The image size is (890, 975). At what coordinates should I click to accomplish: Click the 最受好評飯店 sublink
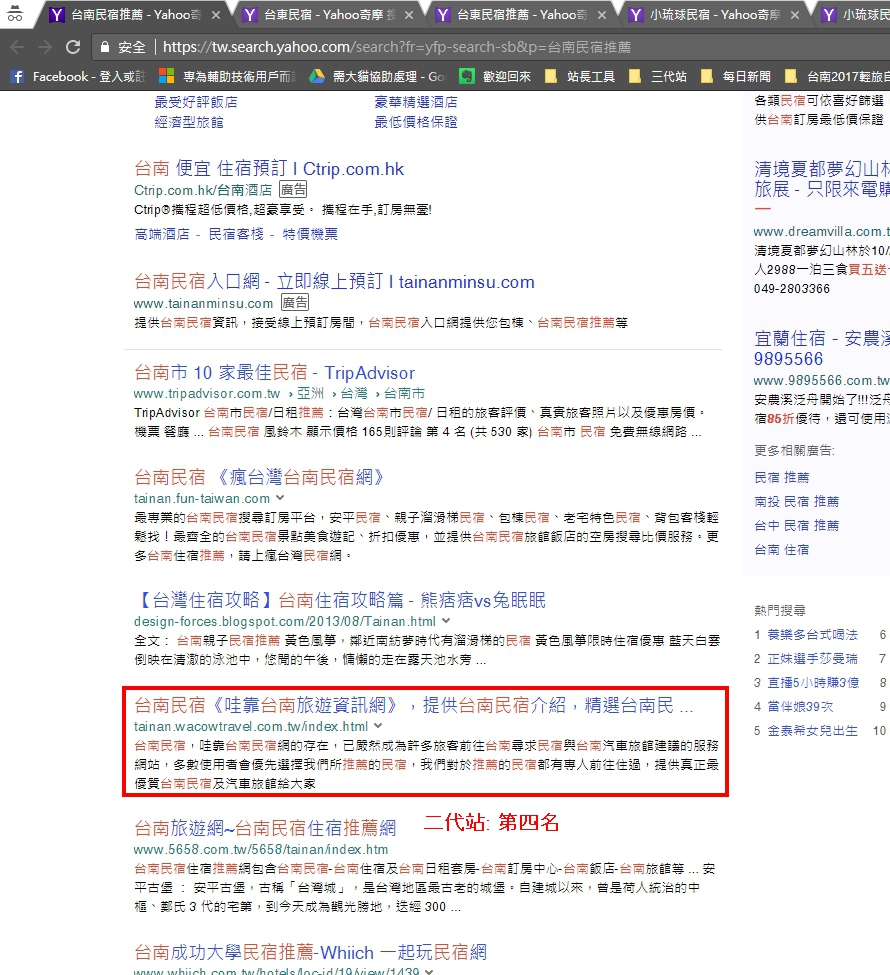[196, 102]
